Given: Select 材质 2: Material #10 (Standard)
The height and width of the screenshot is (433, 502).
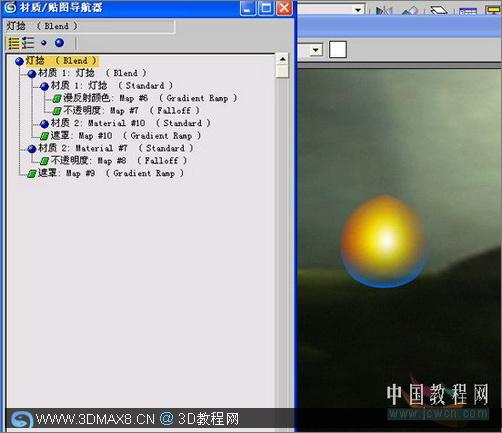Looking at the screenshot, I should tap(130, 123).
